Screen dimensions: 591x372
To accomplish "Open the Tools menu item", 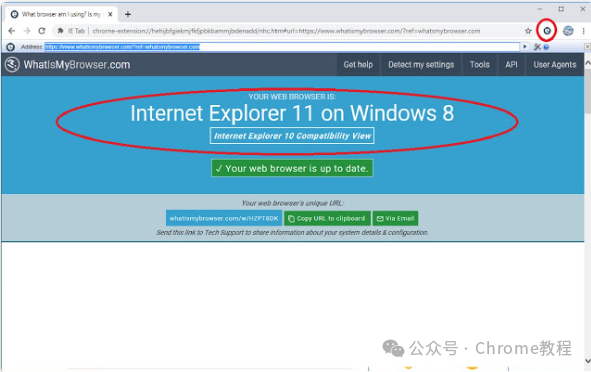I will click(479, 64).
